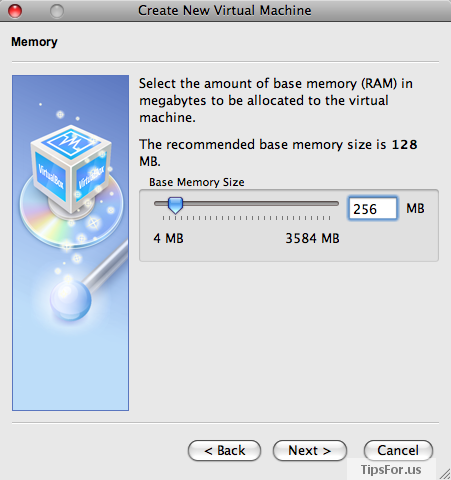Click the middle of the memory slider track
Viewport: 451px width, 480px height.
click(247, 203)
